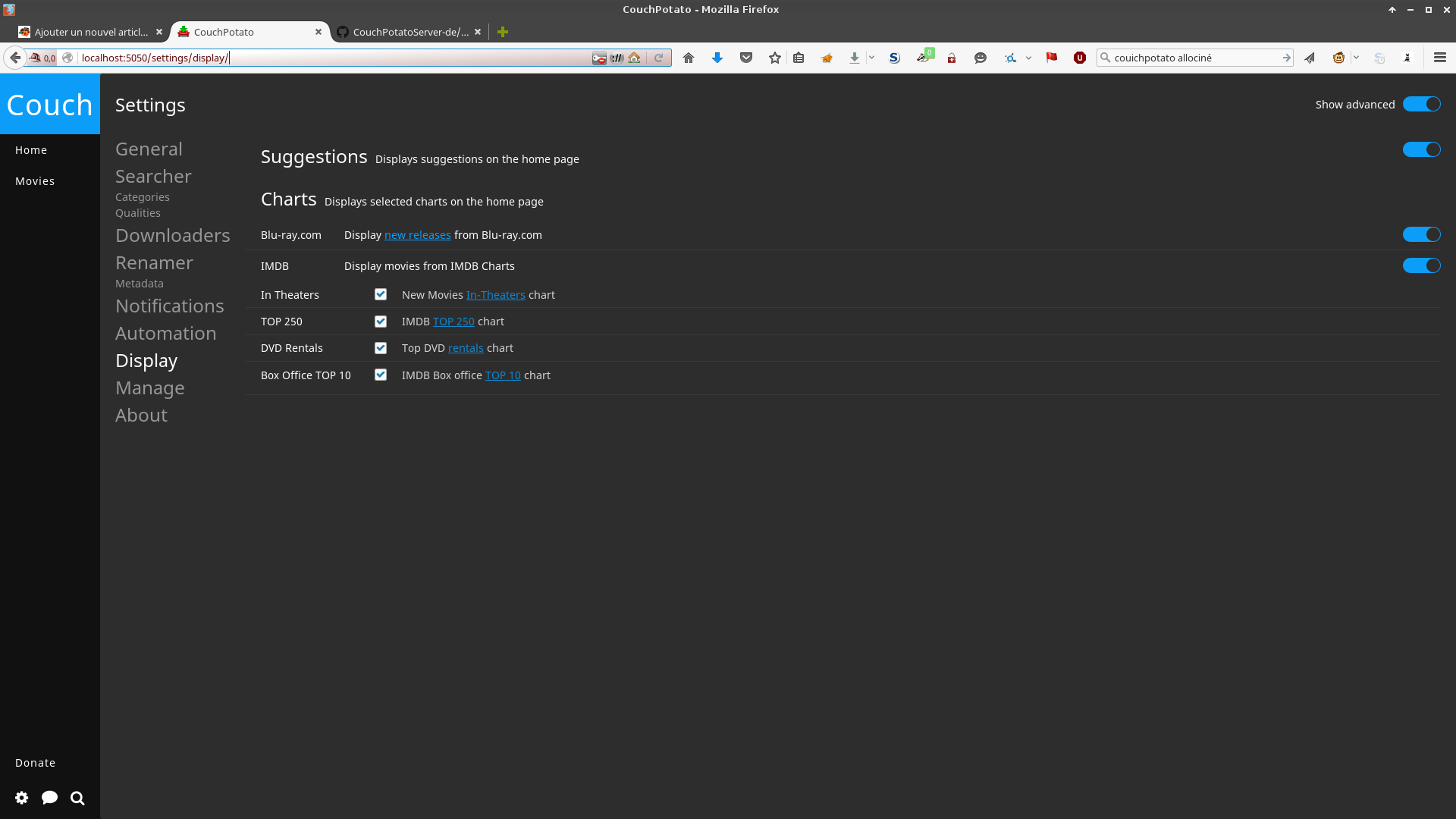Open the Notifications settings section
Viewport: 1456px width, 819px height.
[170, 306]
